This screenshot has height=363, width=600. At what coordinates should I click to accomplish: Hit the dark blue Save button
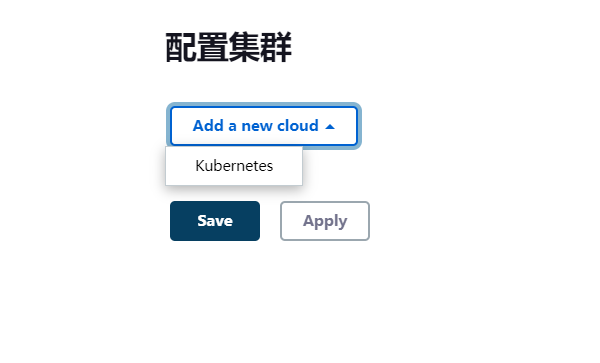(215, 221)
